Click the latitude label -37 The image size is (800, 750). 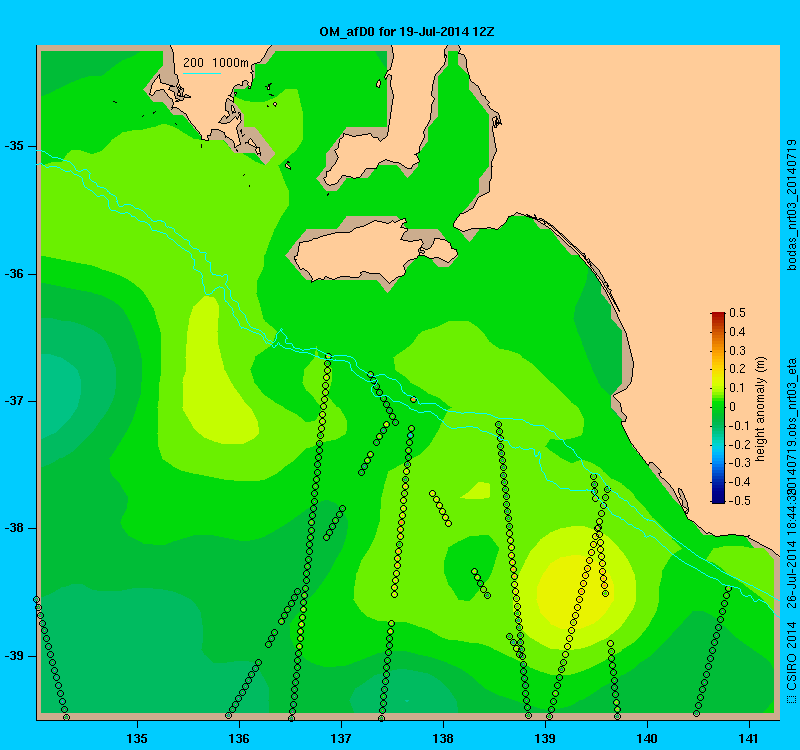coord(14,401)
